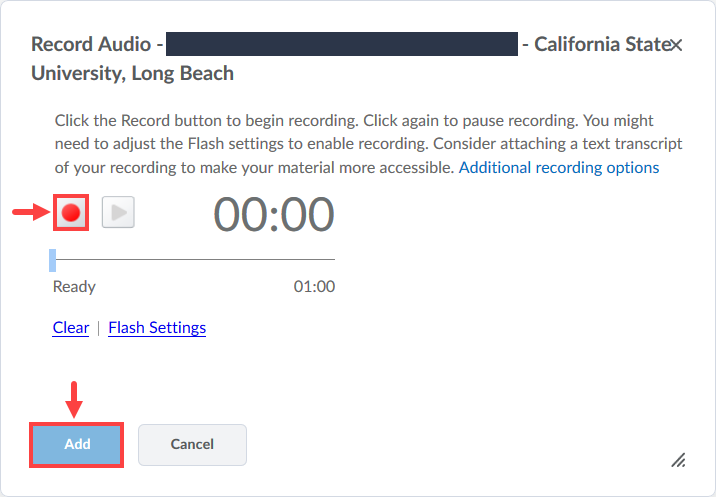Image resolution: width=716 pixels, height=497 pixels.
Task: Click the middle of the recording progress track
Action: pos(194,260)
